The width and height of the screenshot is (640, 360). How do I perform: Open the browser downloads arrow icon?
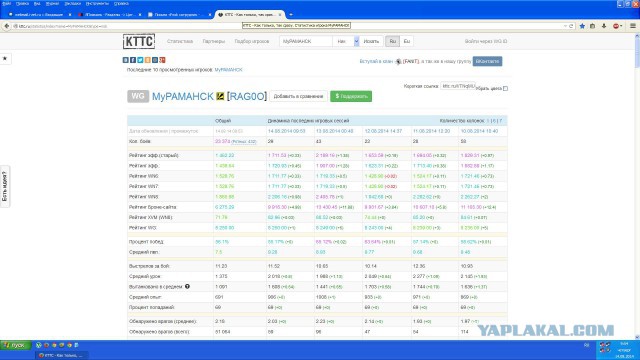(604, 26)
